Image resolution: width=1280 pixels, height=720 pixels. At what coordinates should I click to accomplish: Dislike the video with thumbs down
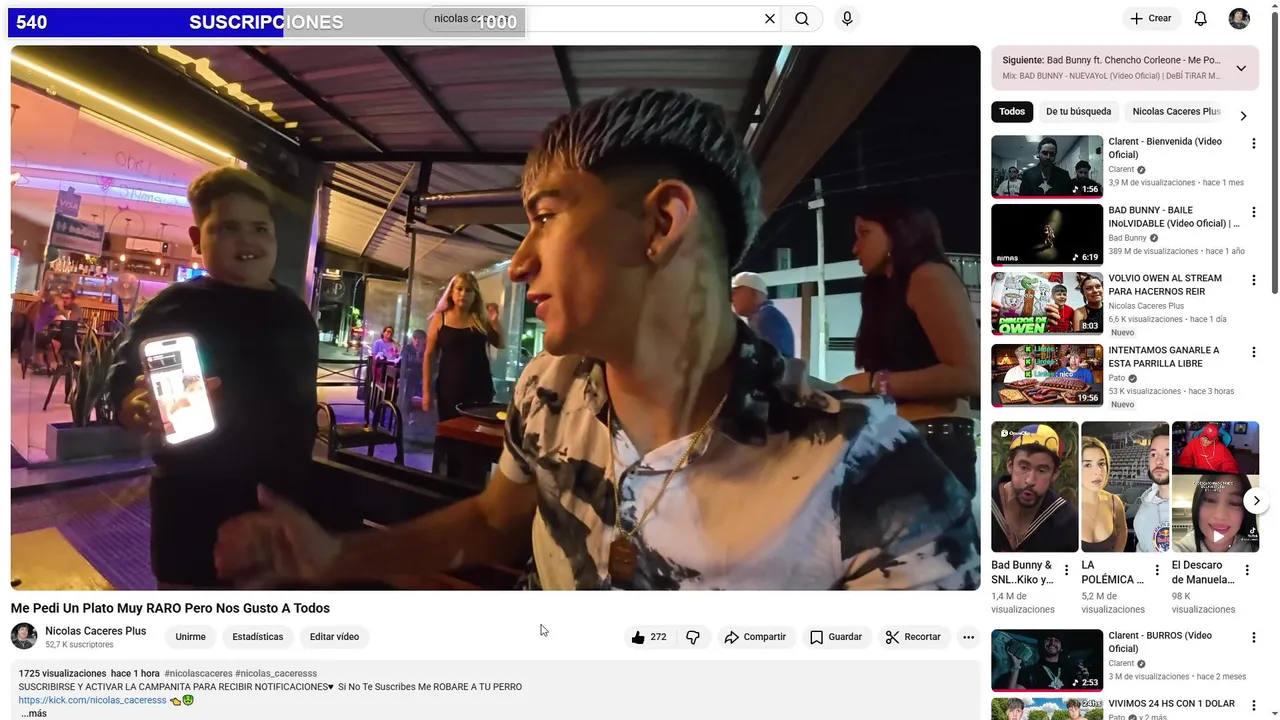coord(692,637)
